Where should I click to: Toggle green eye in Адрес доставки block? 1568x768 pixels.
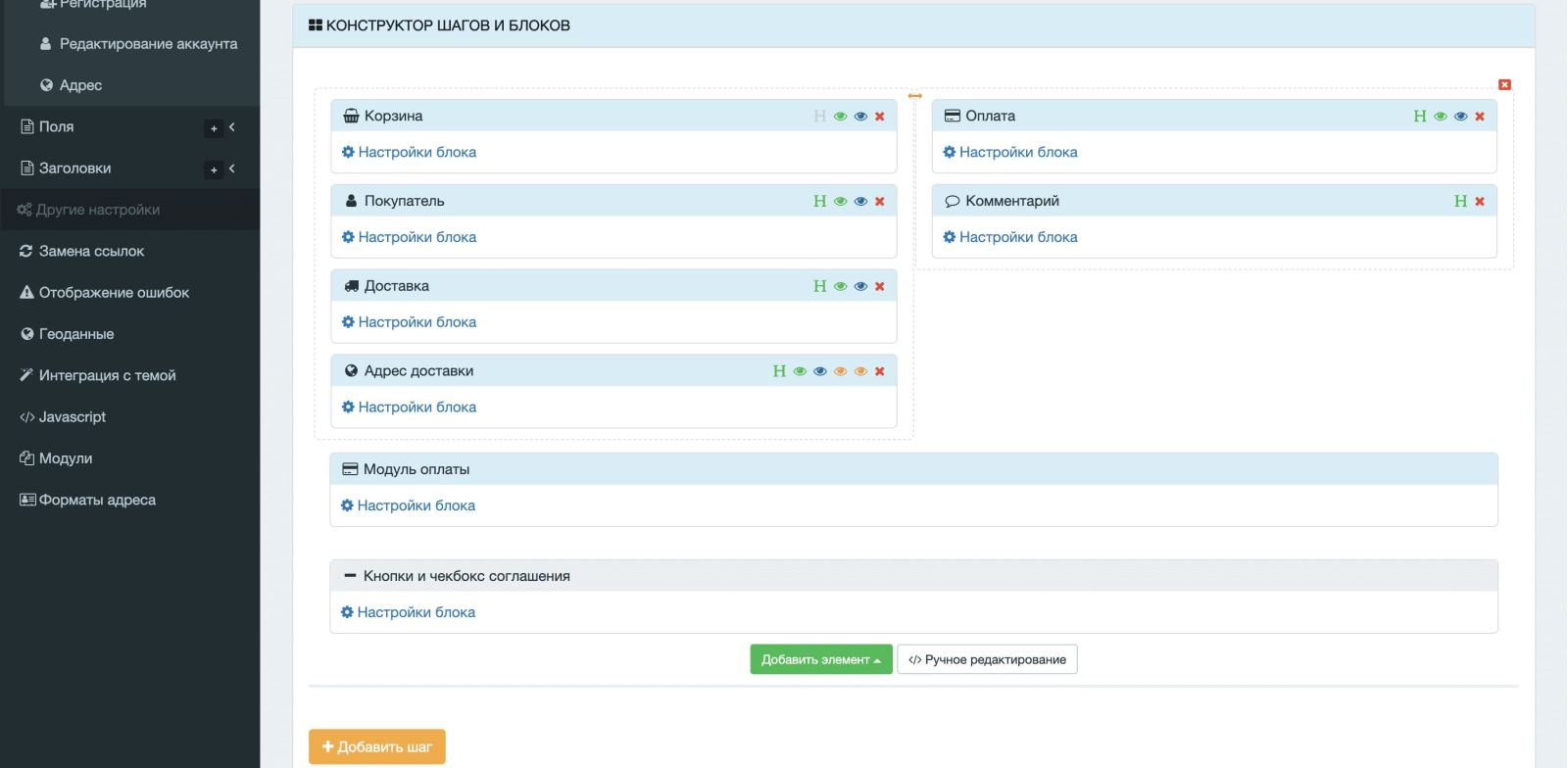point(800,372)
